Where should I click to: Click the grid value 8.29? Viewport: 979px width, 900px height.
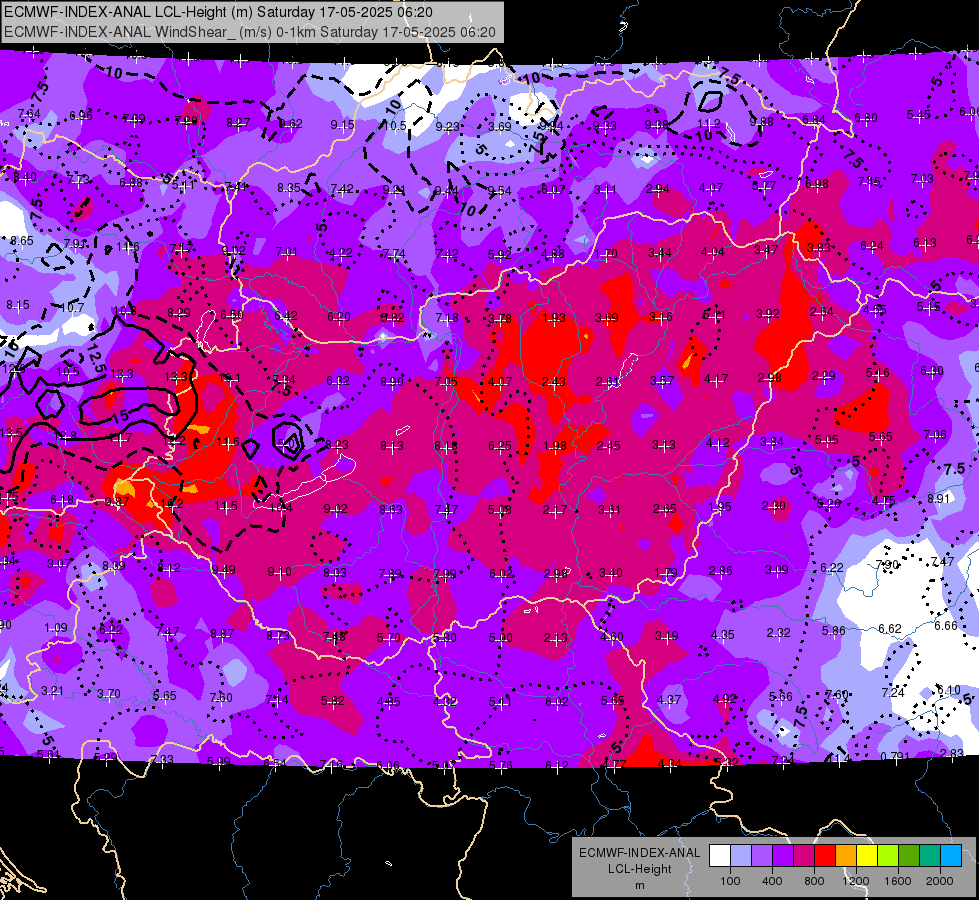[179, 313]
